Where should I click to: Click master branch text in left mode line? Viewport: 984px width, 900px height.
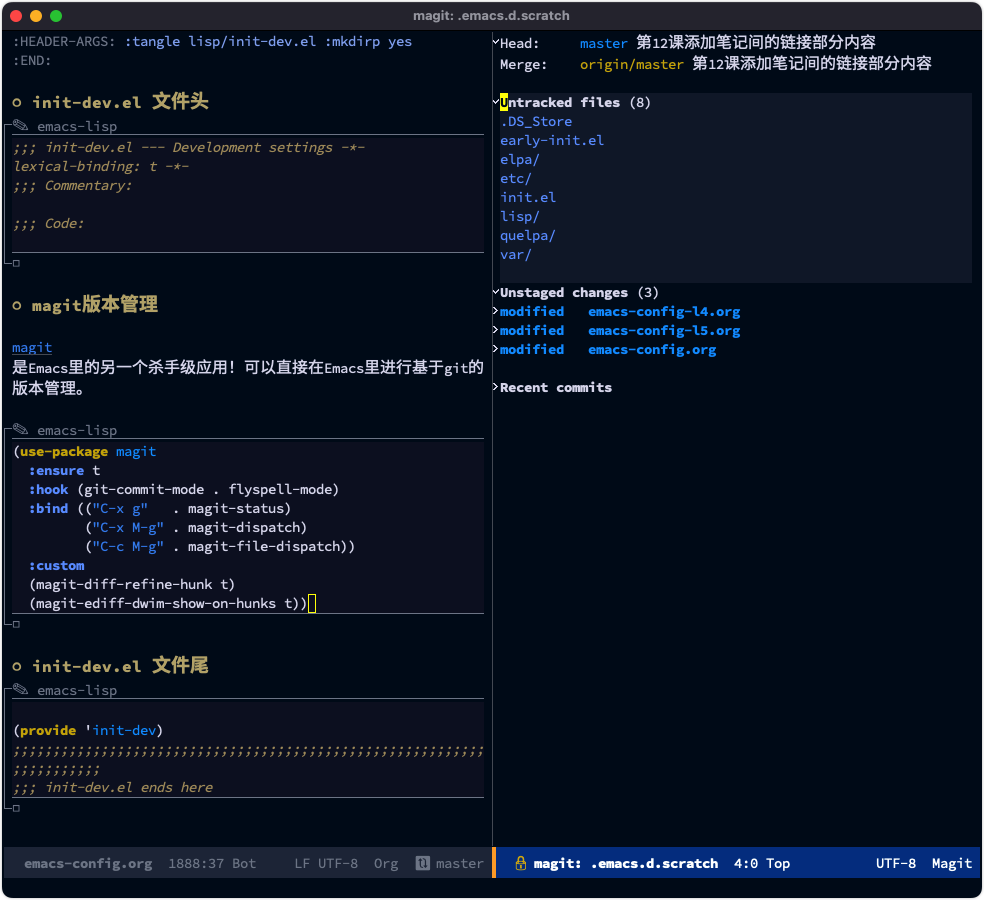click(x=459, y=864)
